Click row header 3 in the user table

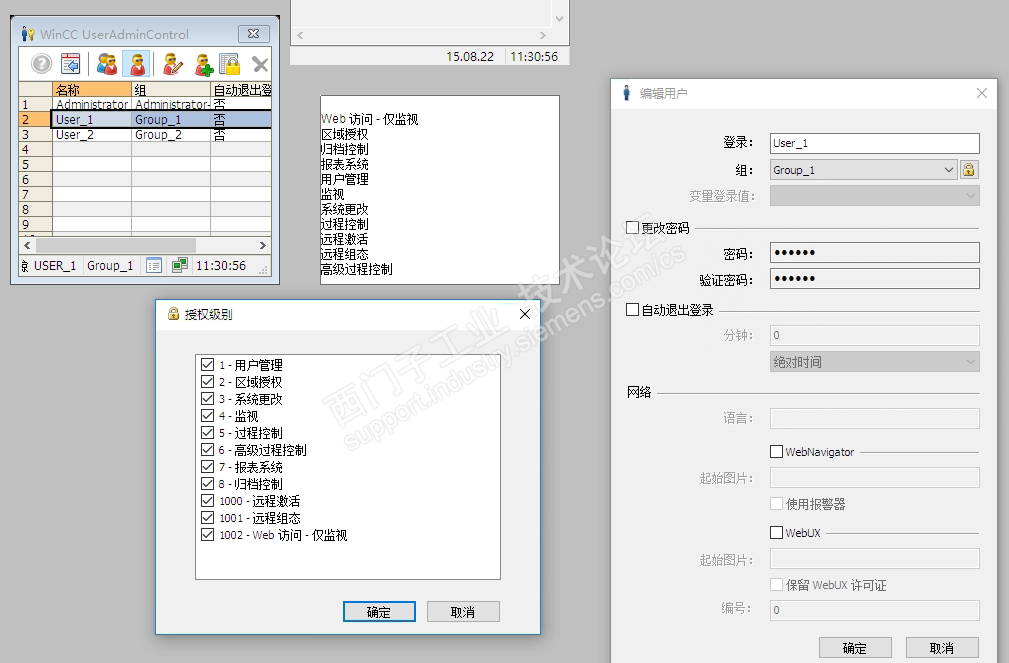(x=35, y=135)
